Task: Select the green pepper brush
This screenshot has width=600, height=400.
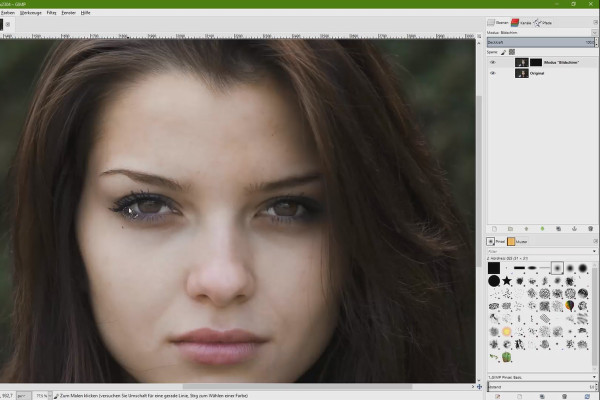Action: click(x=507, y=357)
